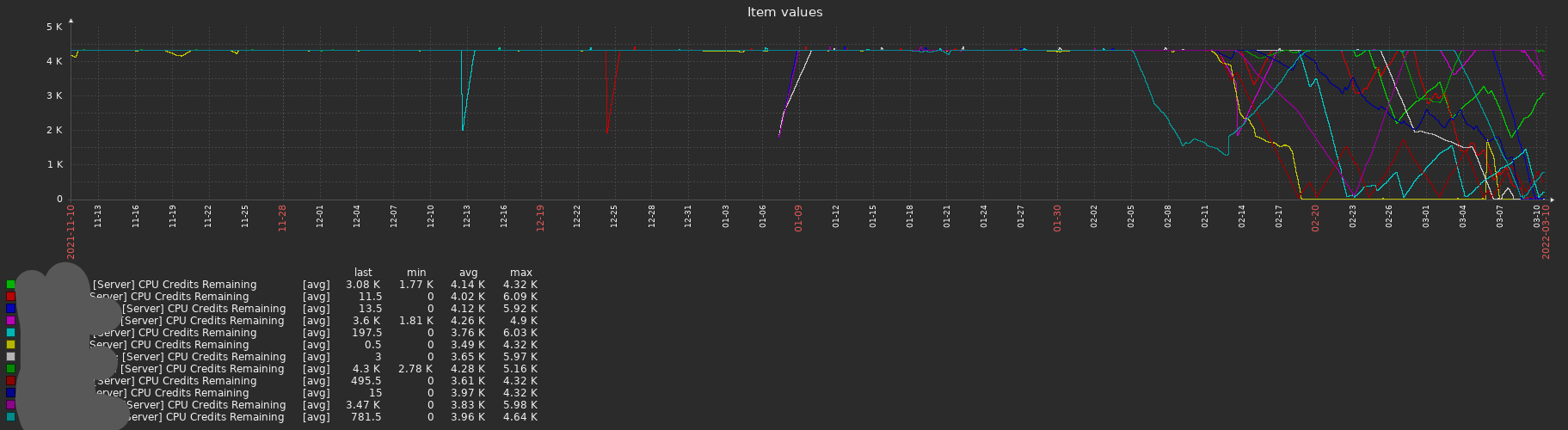Click the '1 K' label on the y-axis
1568x430 pixels.
54,165
